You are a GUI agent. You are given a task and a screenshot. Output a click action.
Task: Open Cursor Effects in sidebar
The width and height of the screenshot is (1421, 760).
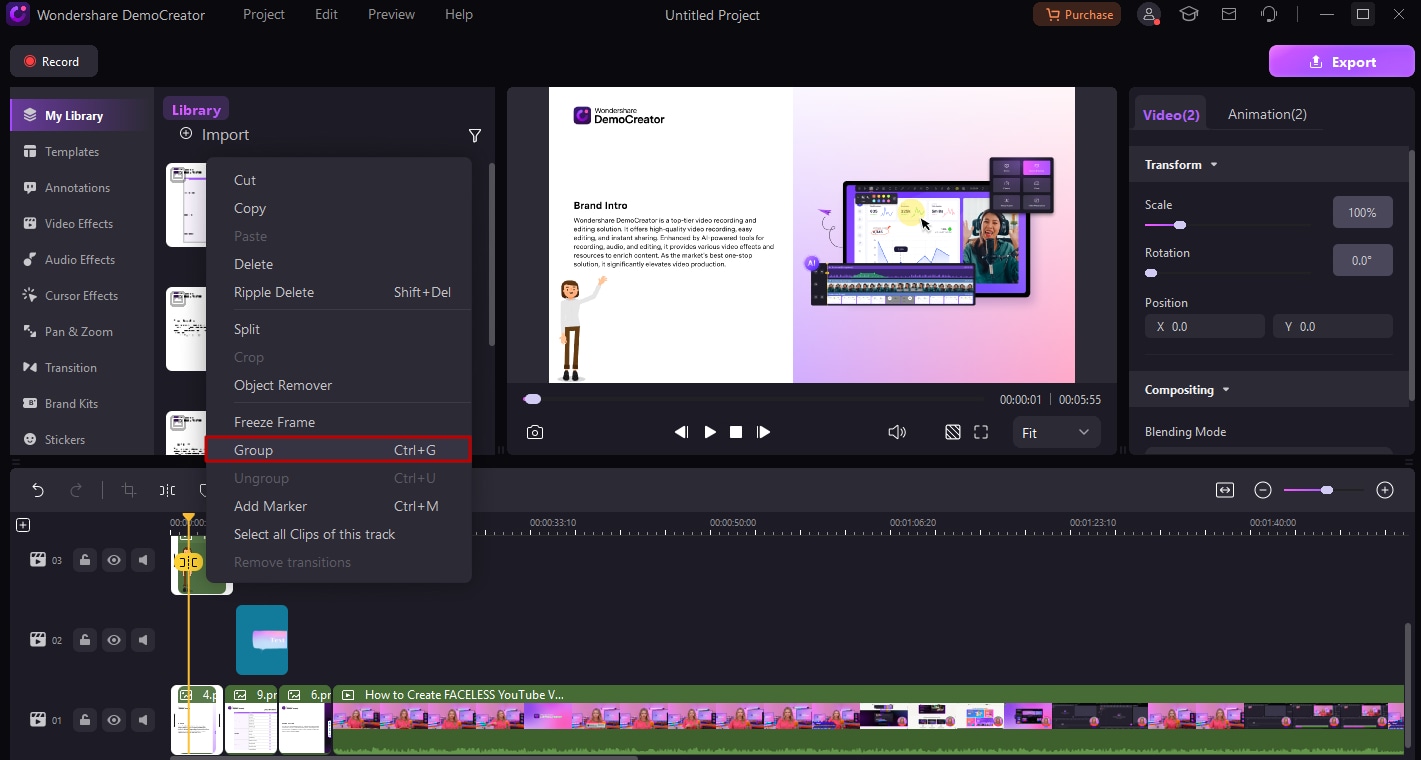tap(82, 296)
